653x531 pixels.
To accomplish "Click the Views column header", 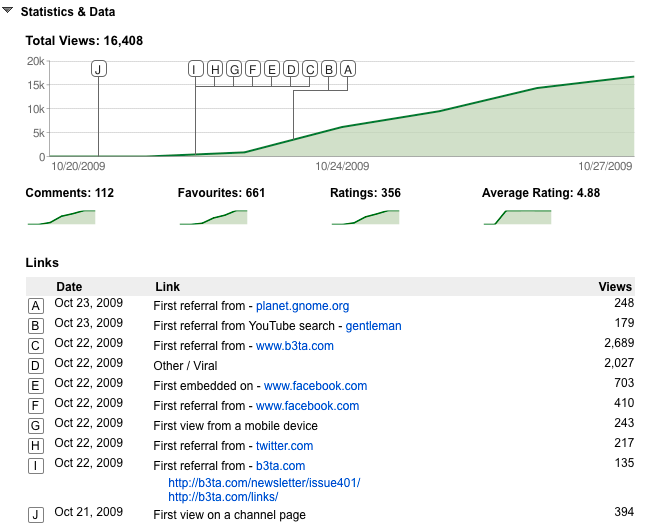I will point(615,287).
